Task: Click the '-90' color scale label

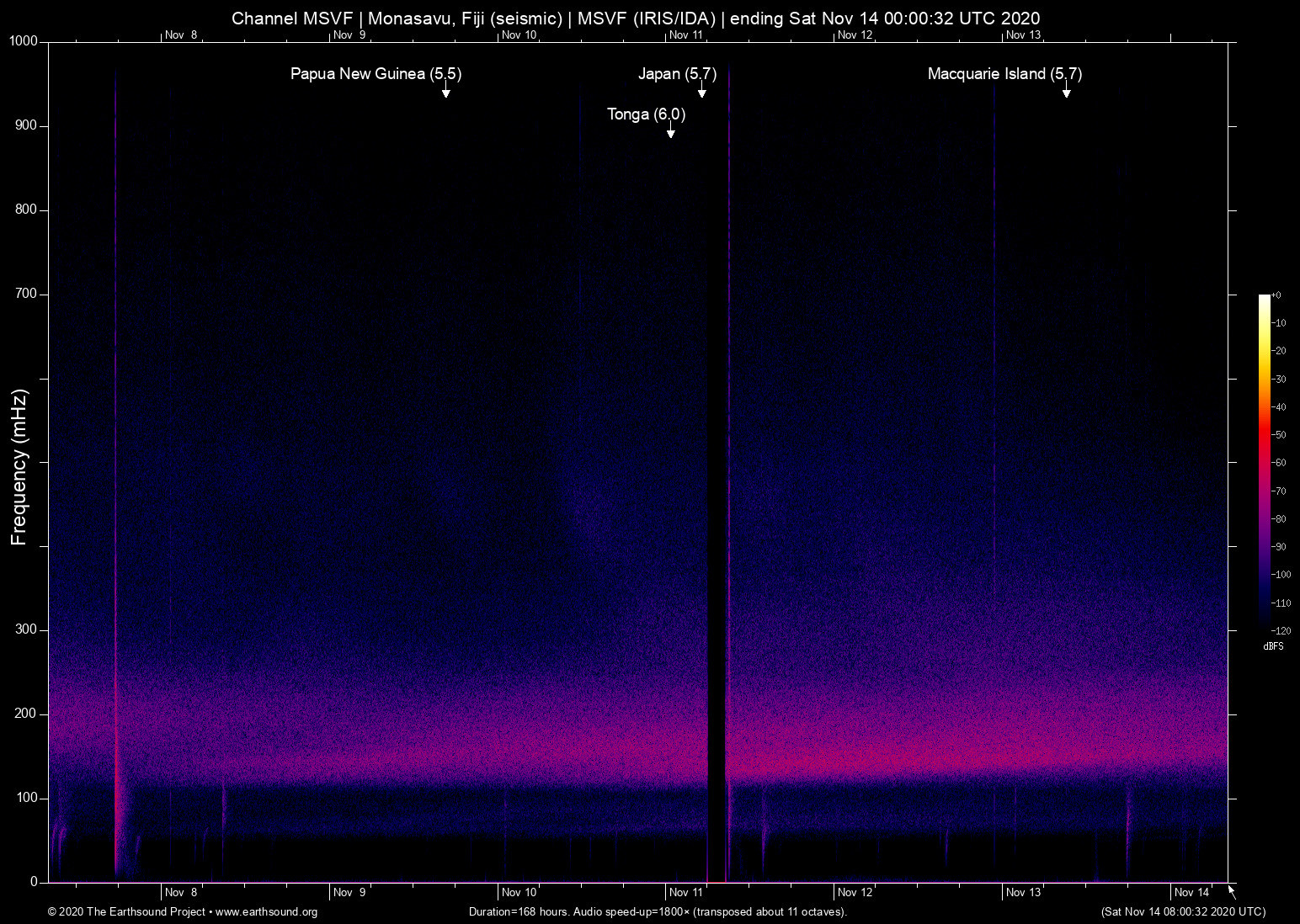Action: coord(1278,547)
